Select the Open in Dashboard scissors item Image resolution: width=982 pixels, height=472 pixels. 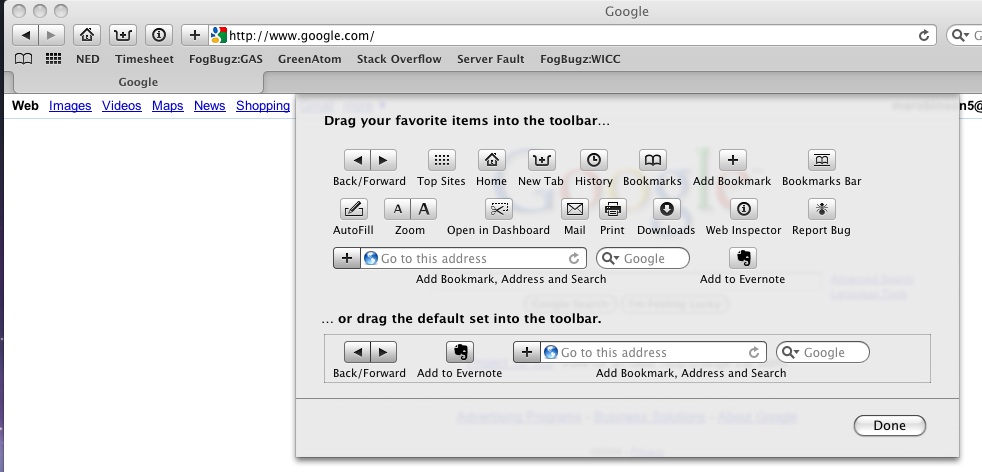[499, 209]
